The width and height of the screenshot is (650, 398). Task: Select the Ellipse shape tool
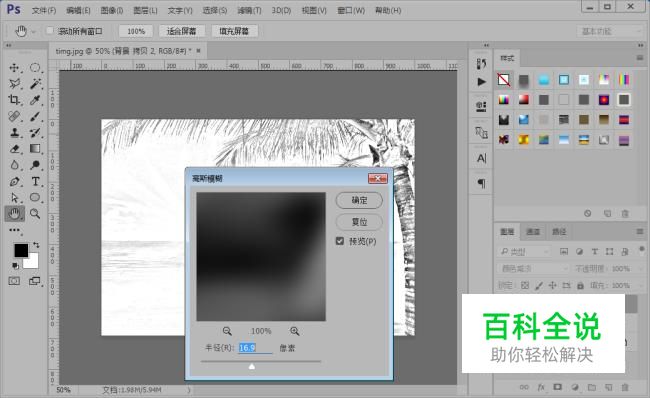point(35,197)
